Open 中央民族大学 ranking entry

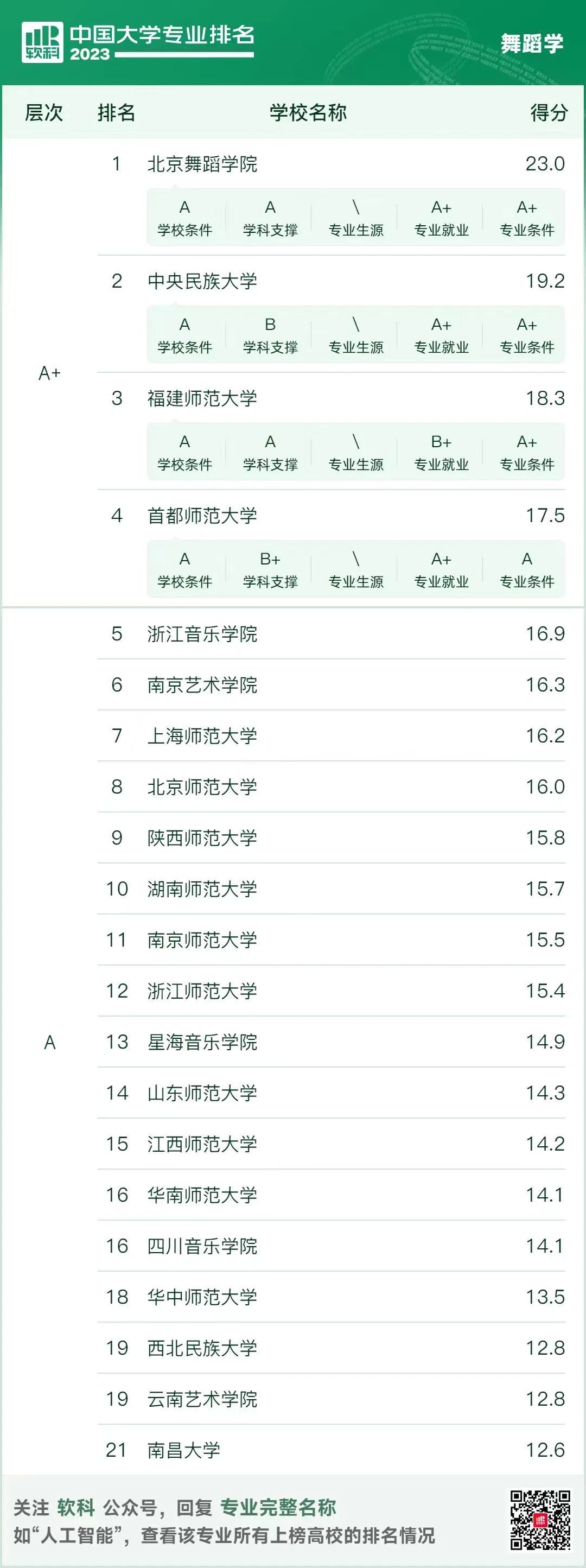[202, 281]
